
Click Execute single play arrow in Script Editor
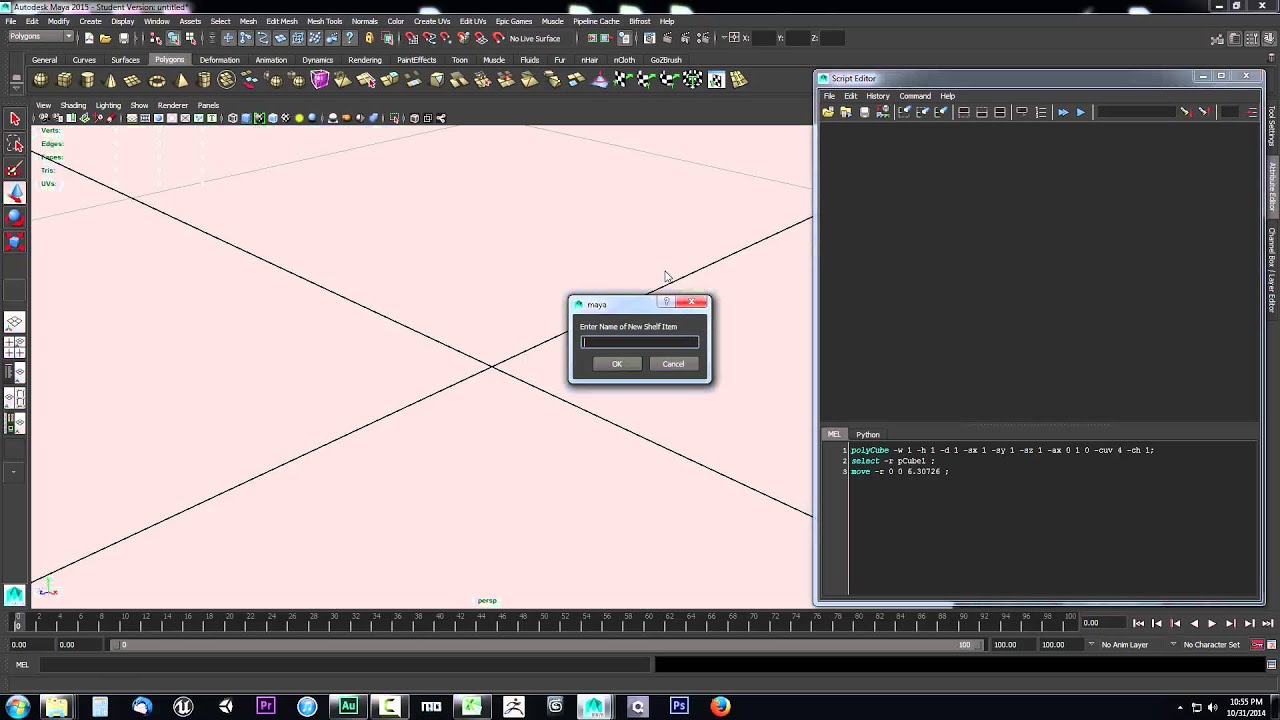[x=1080, y=112]
